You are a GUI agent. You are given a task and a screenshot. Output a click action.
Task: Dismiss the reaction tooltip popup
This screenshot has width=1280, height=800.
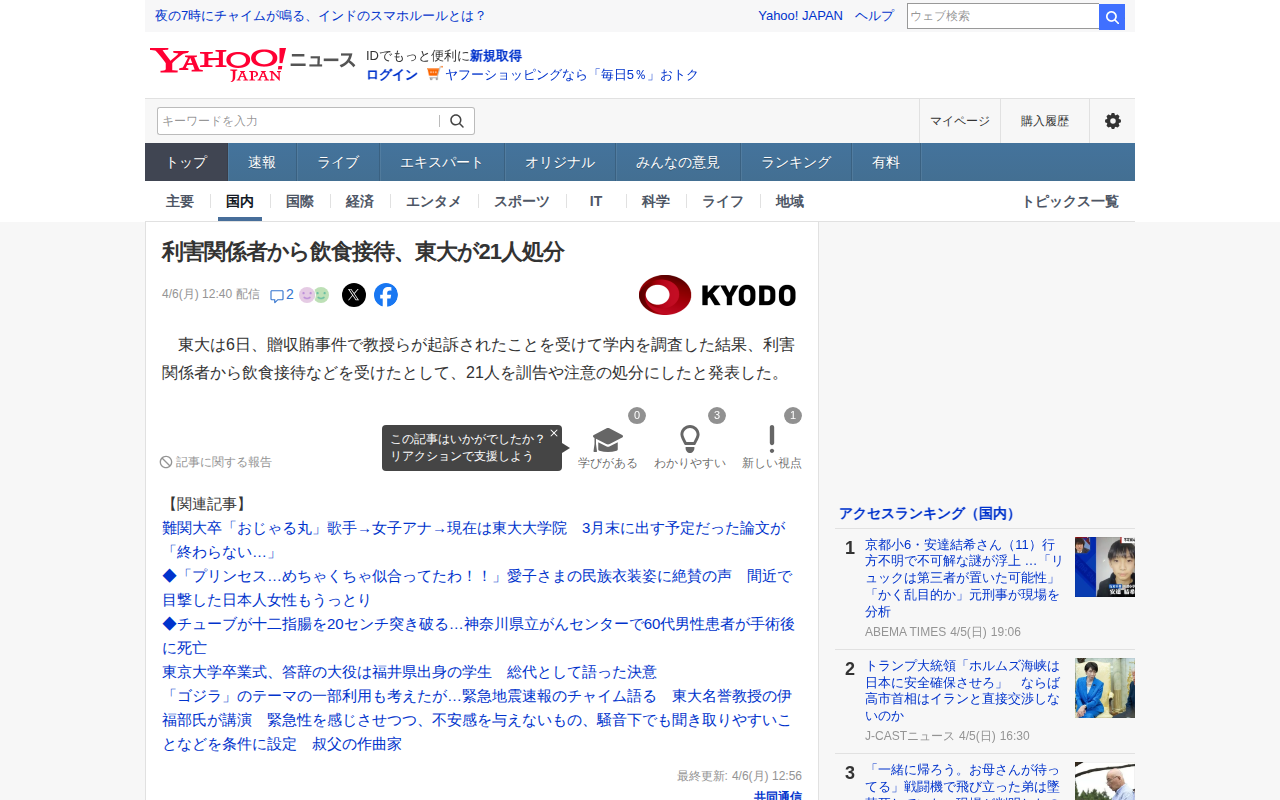pyautogui.click(x=554, y=433)
